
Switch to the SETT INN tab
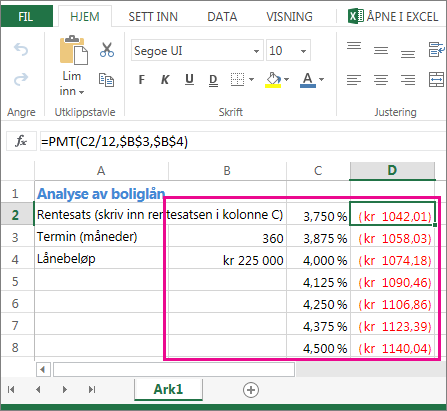(x=153, y=16)
